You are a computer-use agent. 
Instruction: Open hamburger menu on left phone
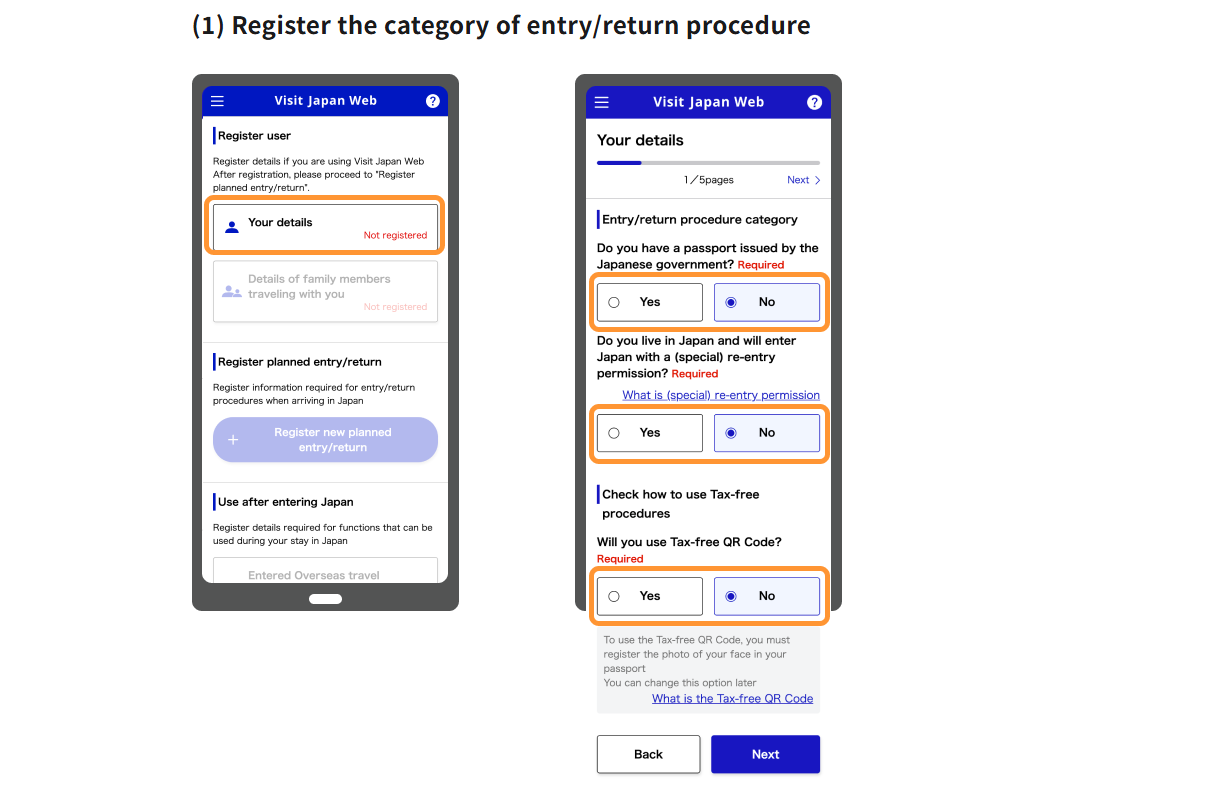(x=217, y=101)
